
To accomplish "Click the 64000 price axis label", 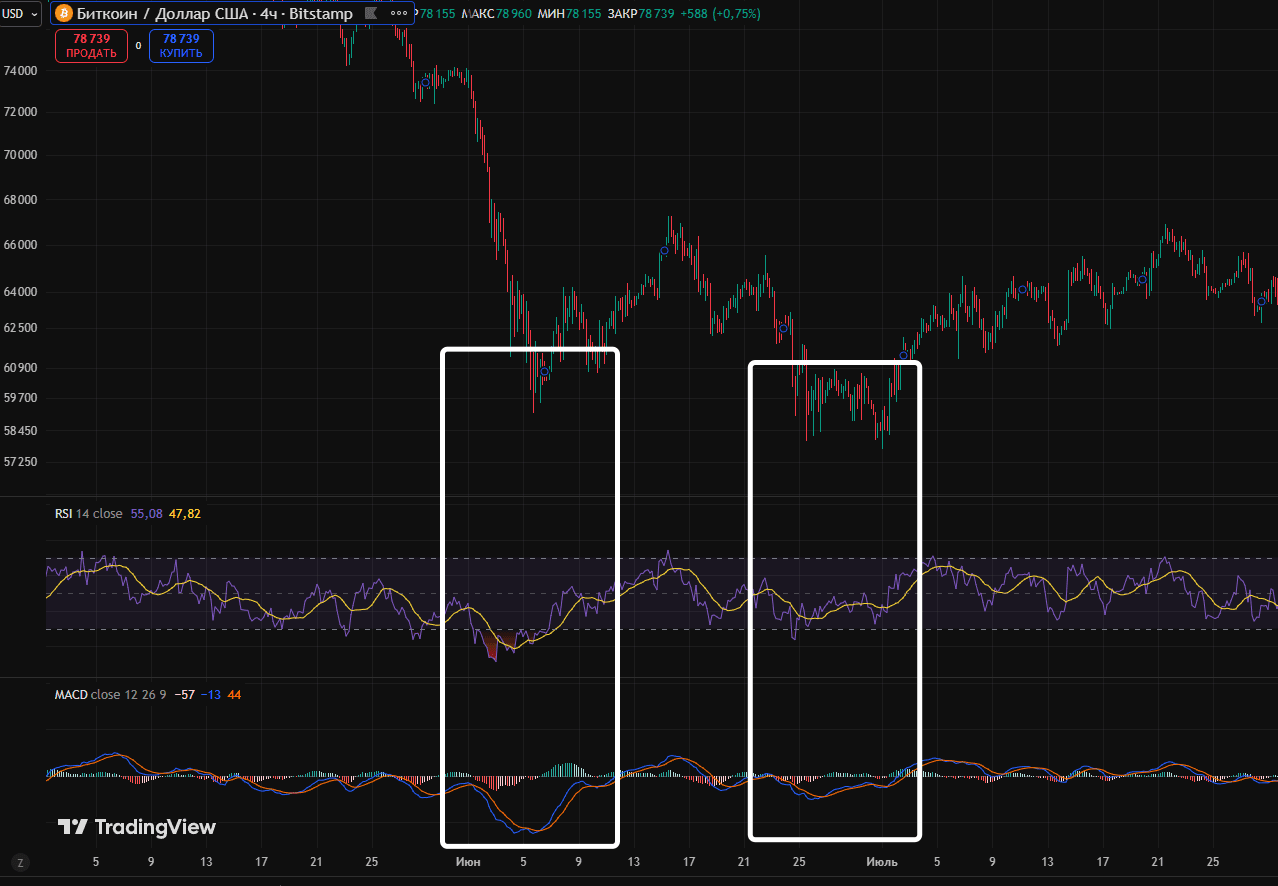I will 21,292.
